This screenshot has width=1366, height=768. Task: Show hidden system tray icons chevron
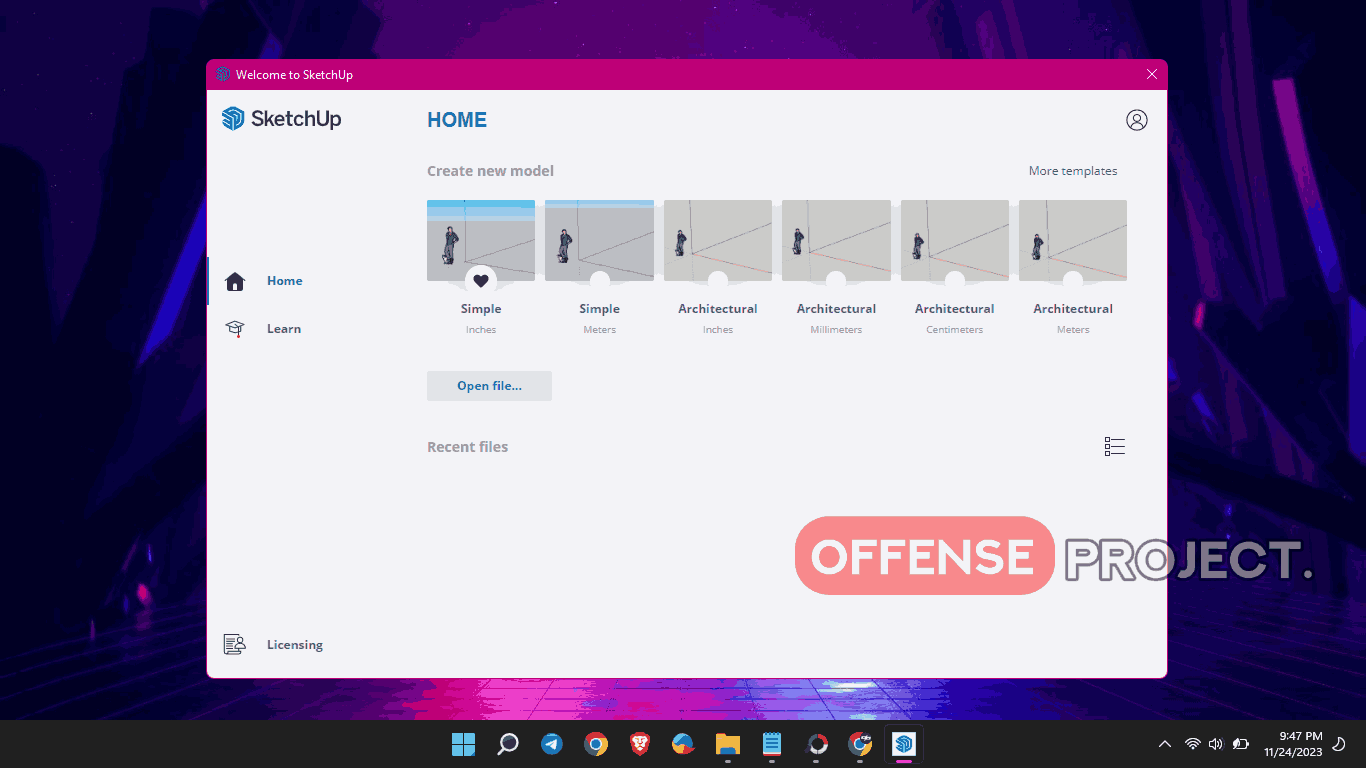click(1165, 744)
